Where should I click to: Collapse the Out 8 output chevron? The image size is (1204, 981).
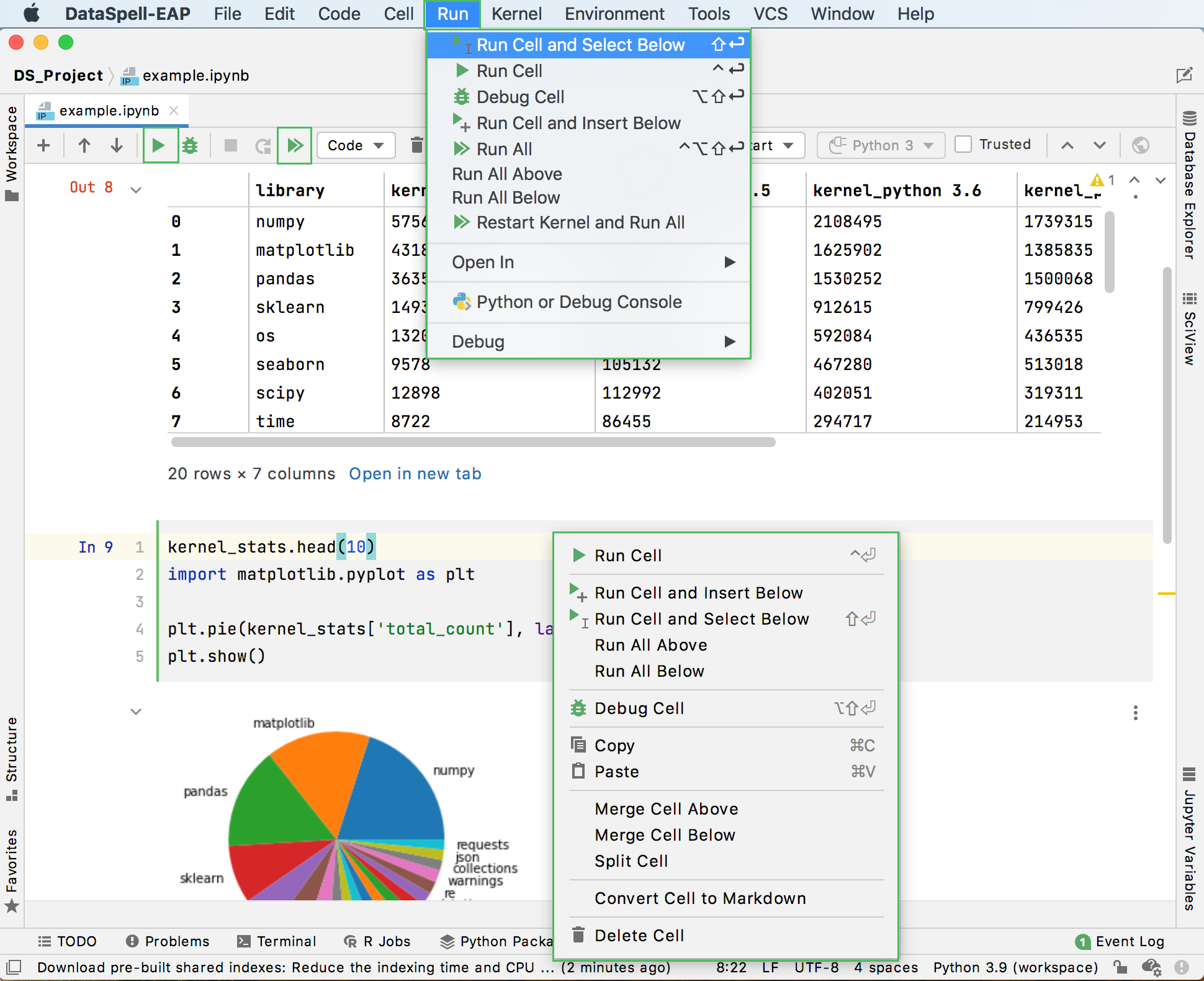pos(136,189)
